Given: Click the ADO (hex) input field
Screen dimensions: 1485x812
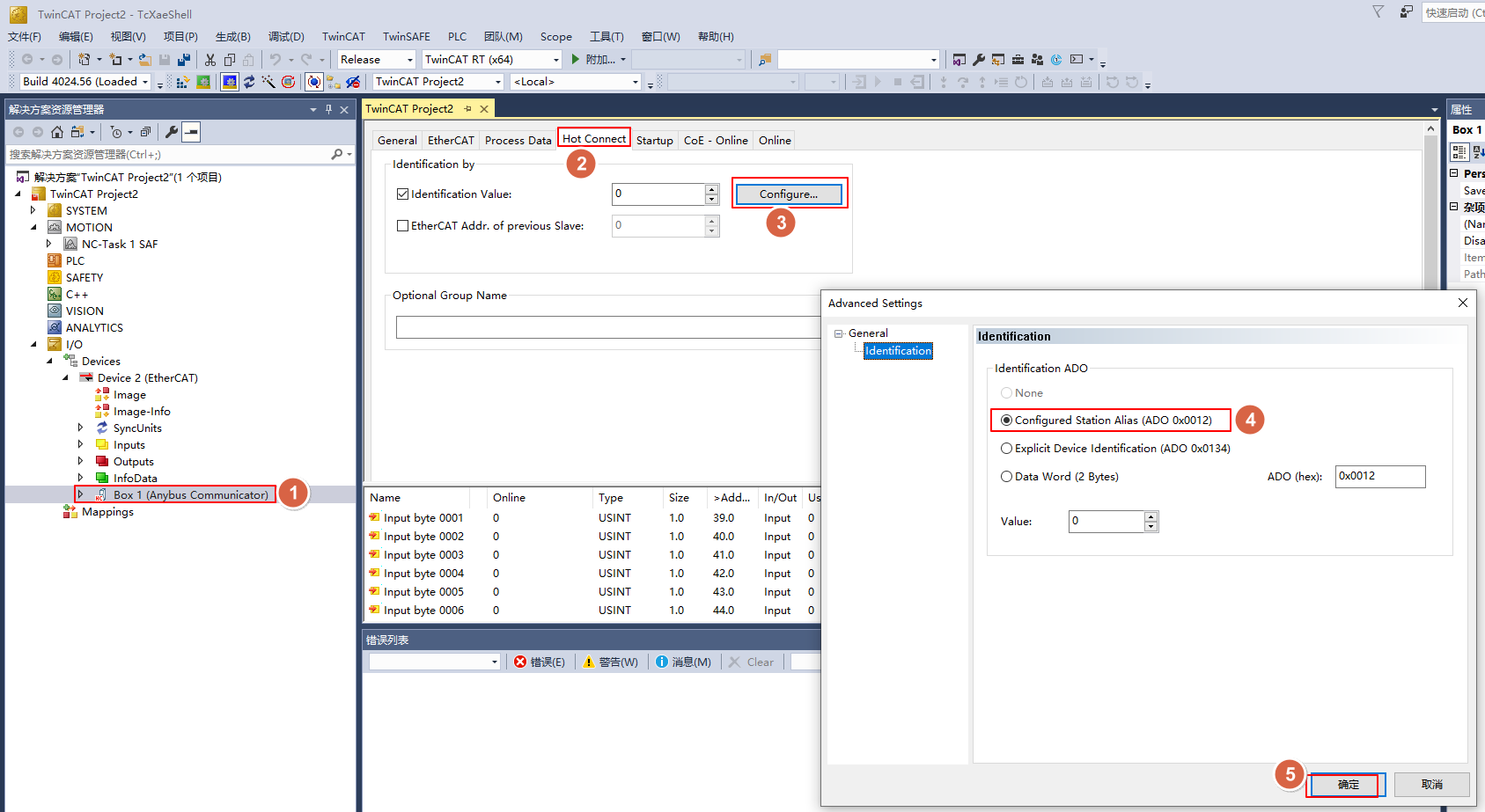Looking at the screenshot, I should pyautogui.click(x=1379, y=476).
